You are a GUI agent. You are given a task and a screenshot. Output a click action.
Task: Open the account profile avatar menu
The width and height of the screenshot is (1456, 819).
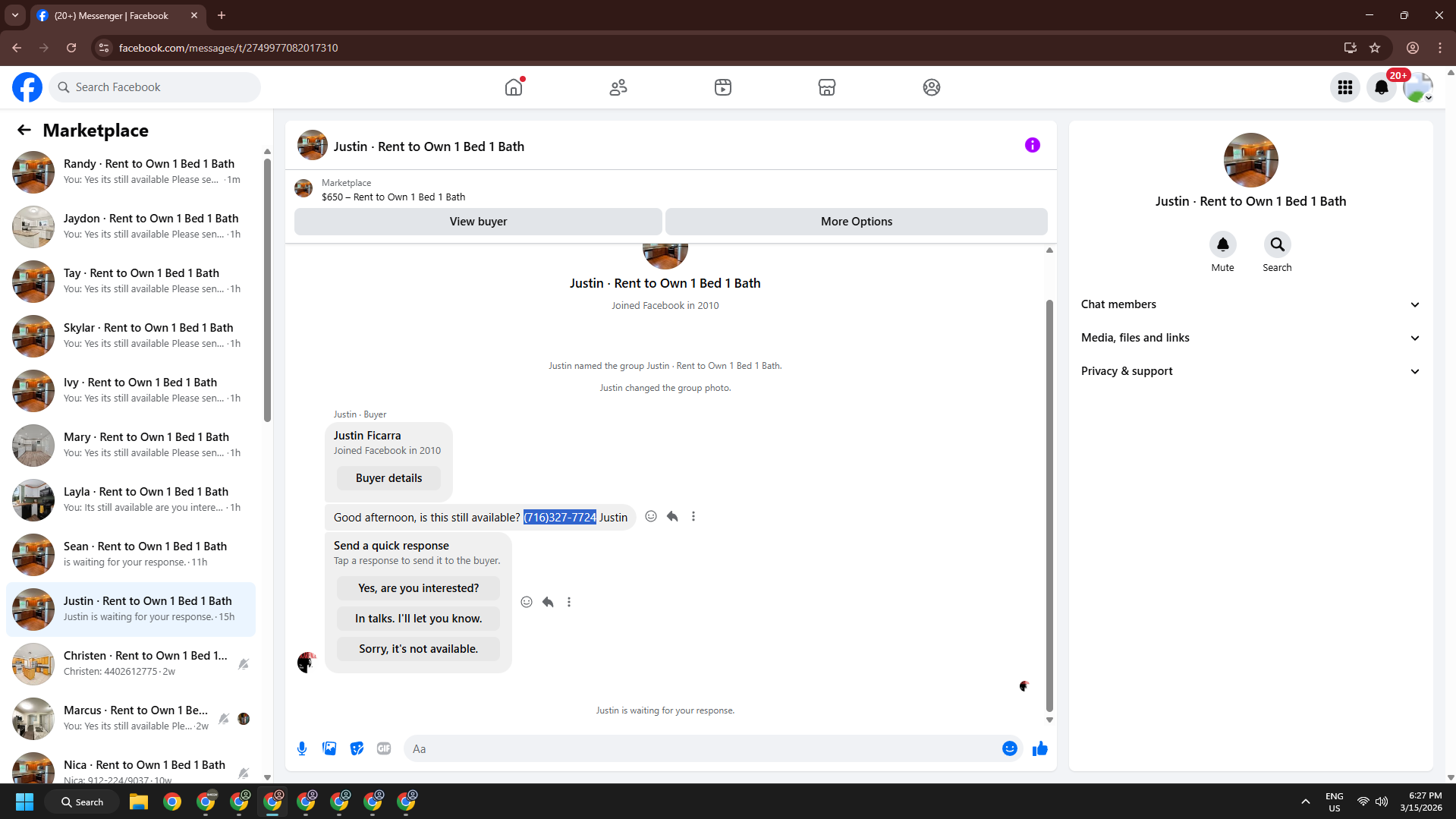(1418, 87)
